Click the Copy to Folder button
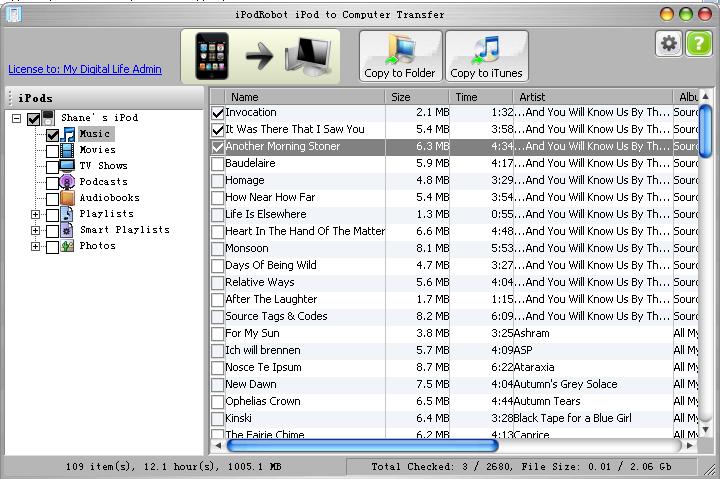 (x=400, y=56)
